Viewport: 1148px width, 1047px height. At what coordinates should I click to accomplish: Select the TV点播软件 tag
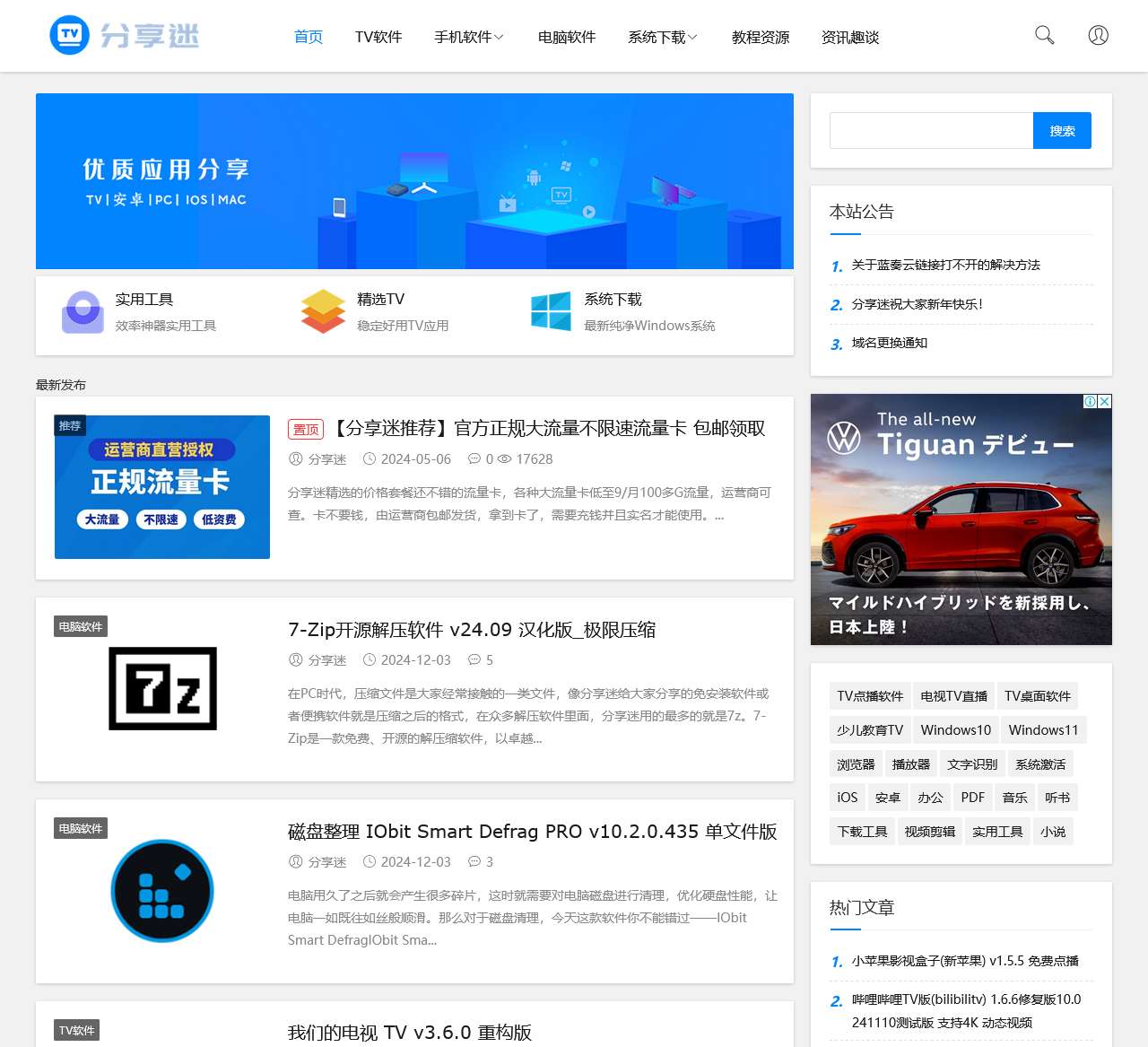pos(870,696)
